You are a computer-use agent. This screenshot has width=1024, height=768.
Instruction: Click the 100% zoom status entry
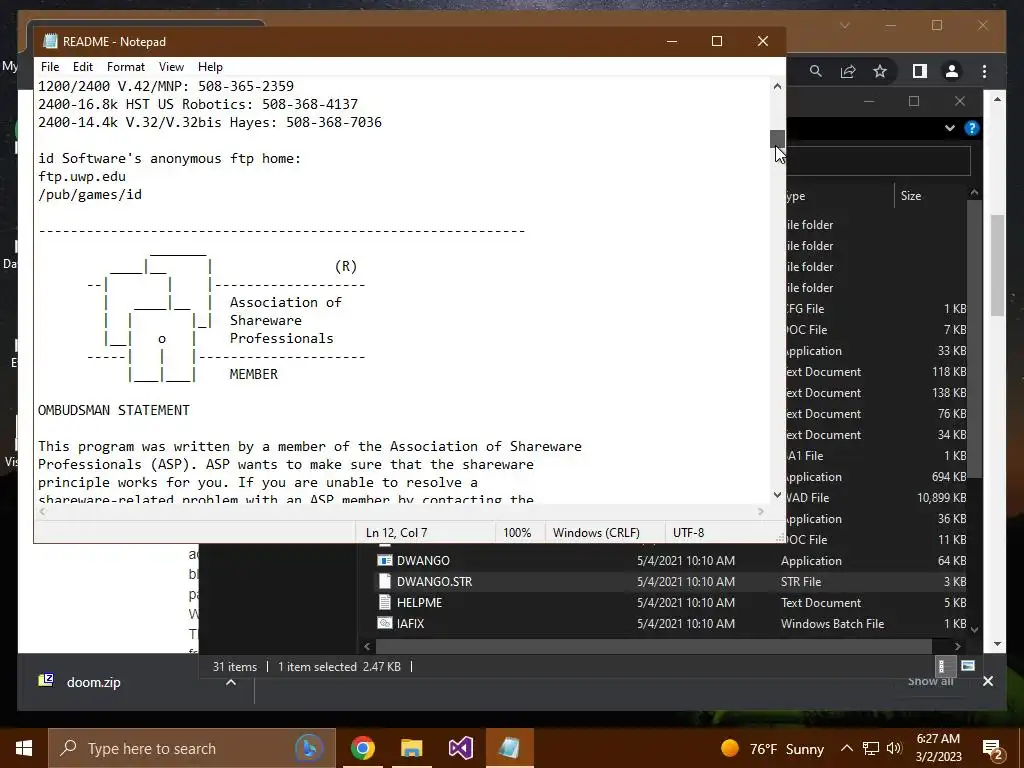pyautogui.click(x=517, y=533)
